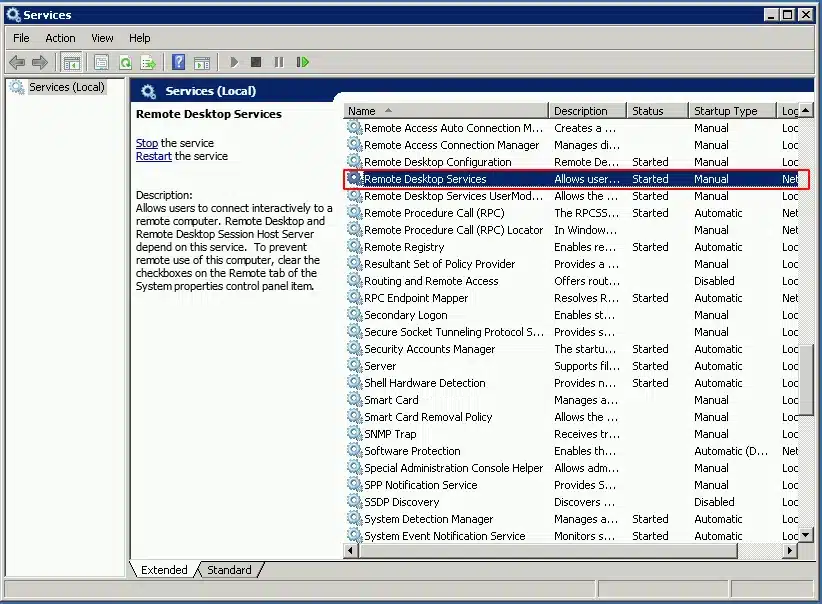Open Properties toolbar icon

[101, 62]
